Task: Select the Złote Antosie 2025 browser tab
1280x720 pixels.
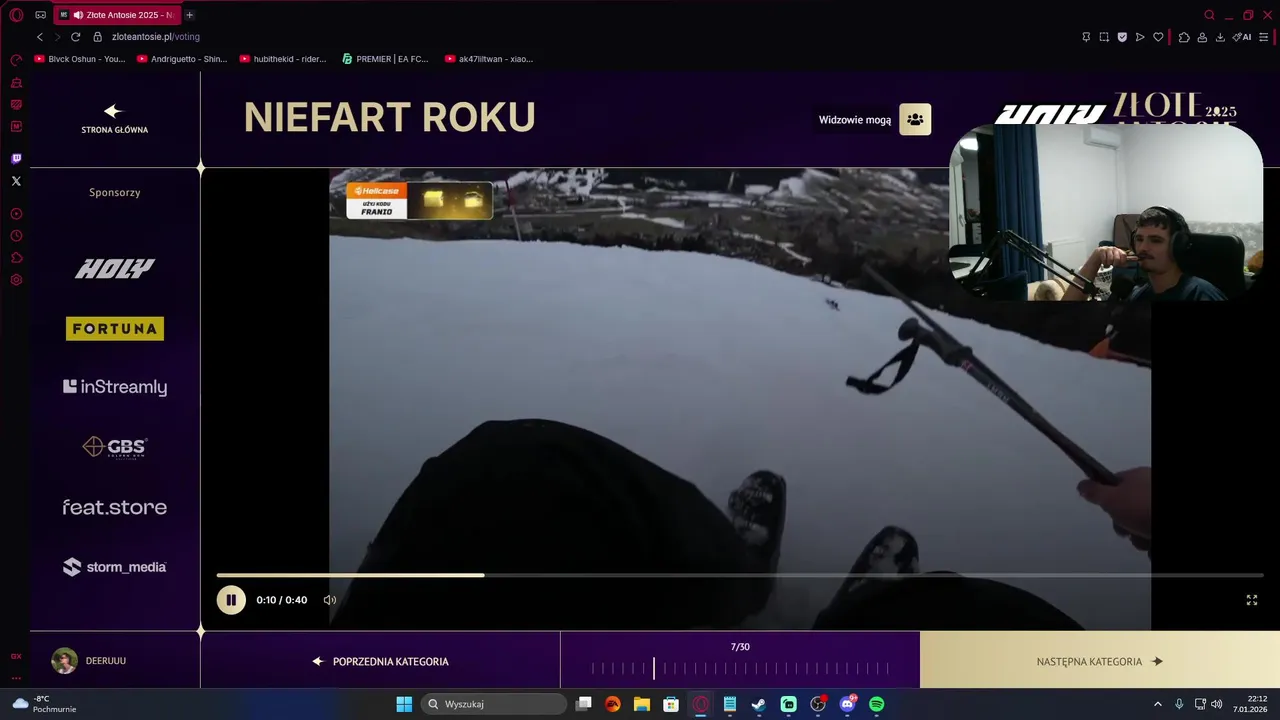Action: pos(116,15)
